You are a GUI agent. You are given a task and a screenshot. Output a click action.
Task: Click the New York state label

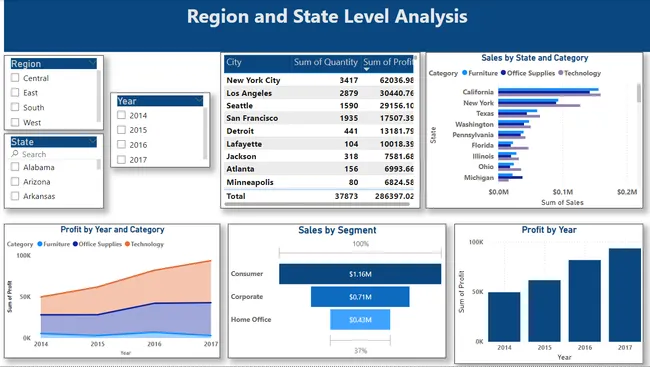(478, 103)
